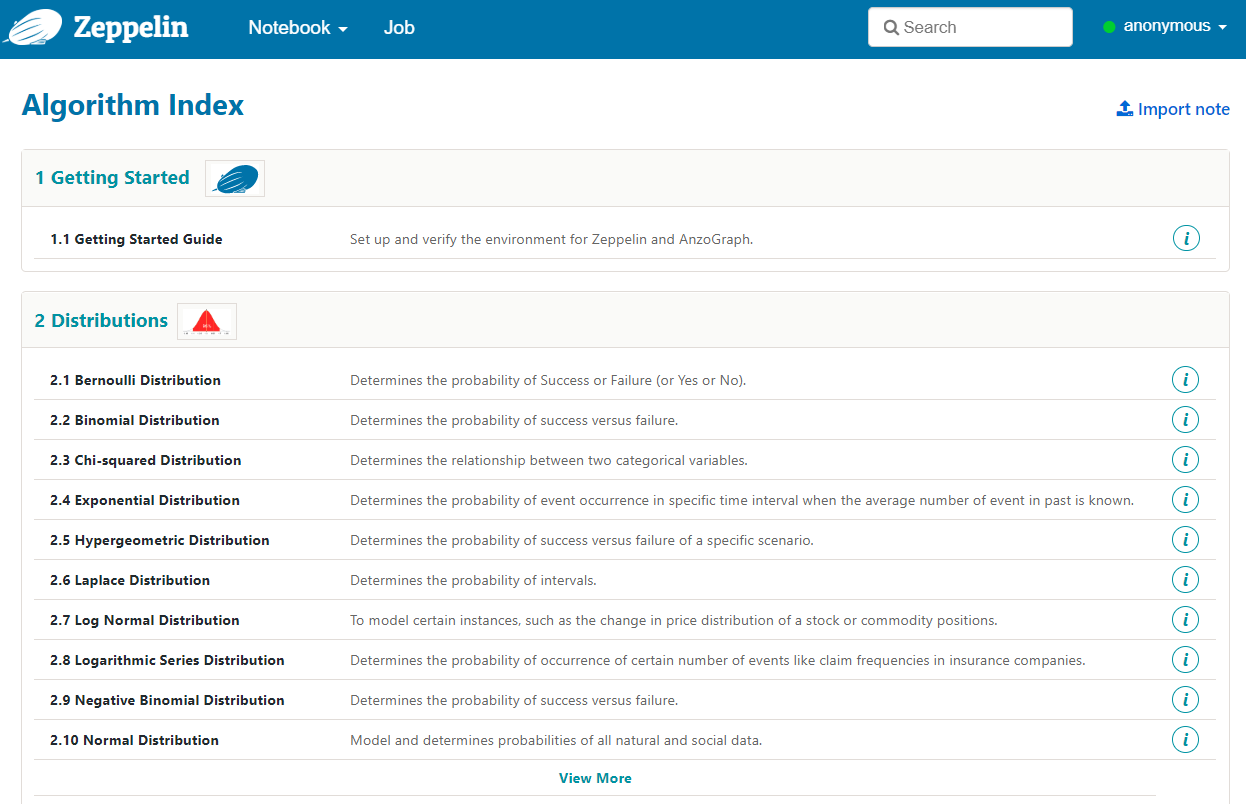Open info for Getting Started Guide
1246x804 pixels.
tap(1185, 239)
